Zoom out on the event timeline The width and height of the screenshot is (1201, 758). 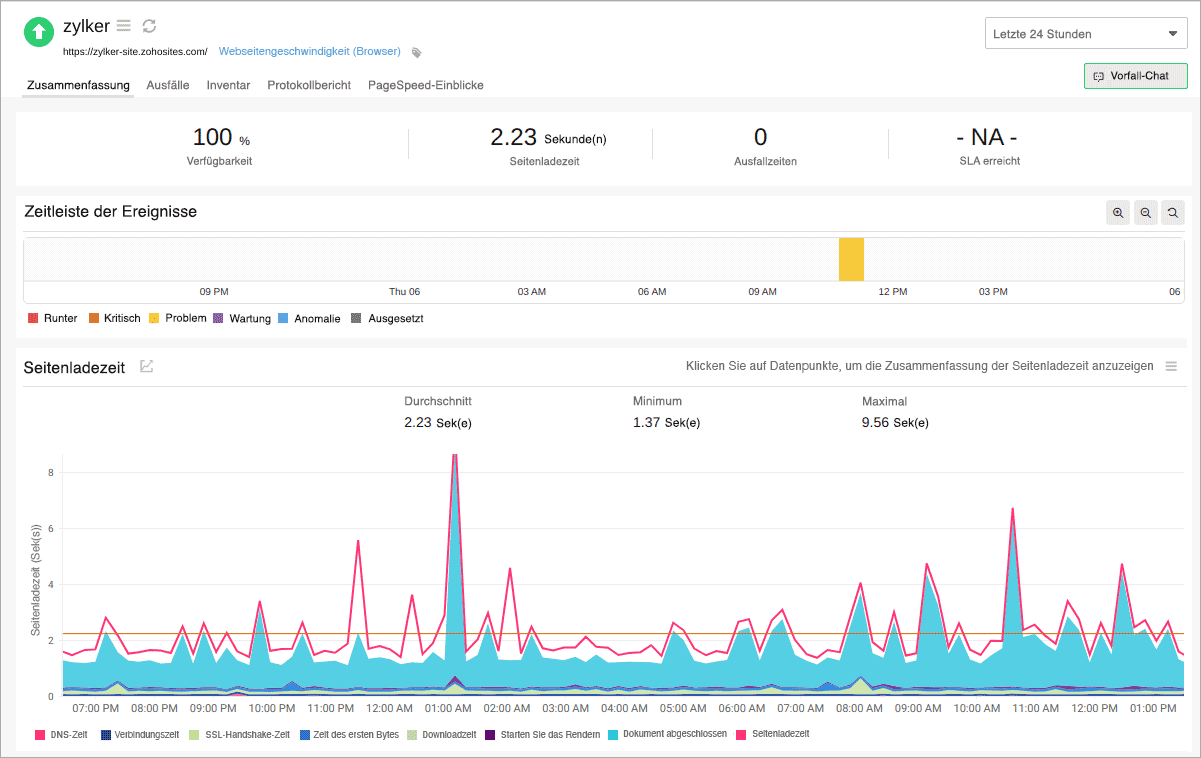pyautogui.click(x=1145, y=212)
